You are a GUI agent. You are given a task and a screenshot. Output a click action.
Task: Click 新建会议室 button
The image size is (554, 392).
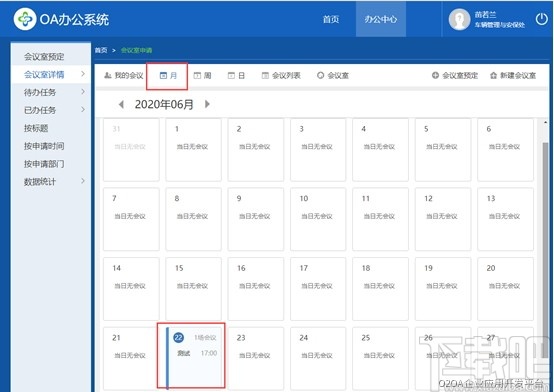pos(513,75)
